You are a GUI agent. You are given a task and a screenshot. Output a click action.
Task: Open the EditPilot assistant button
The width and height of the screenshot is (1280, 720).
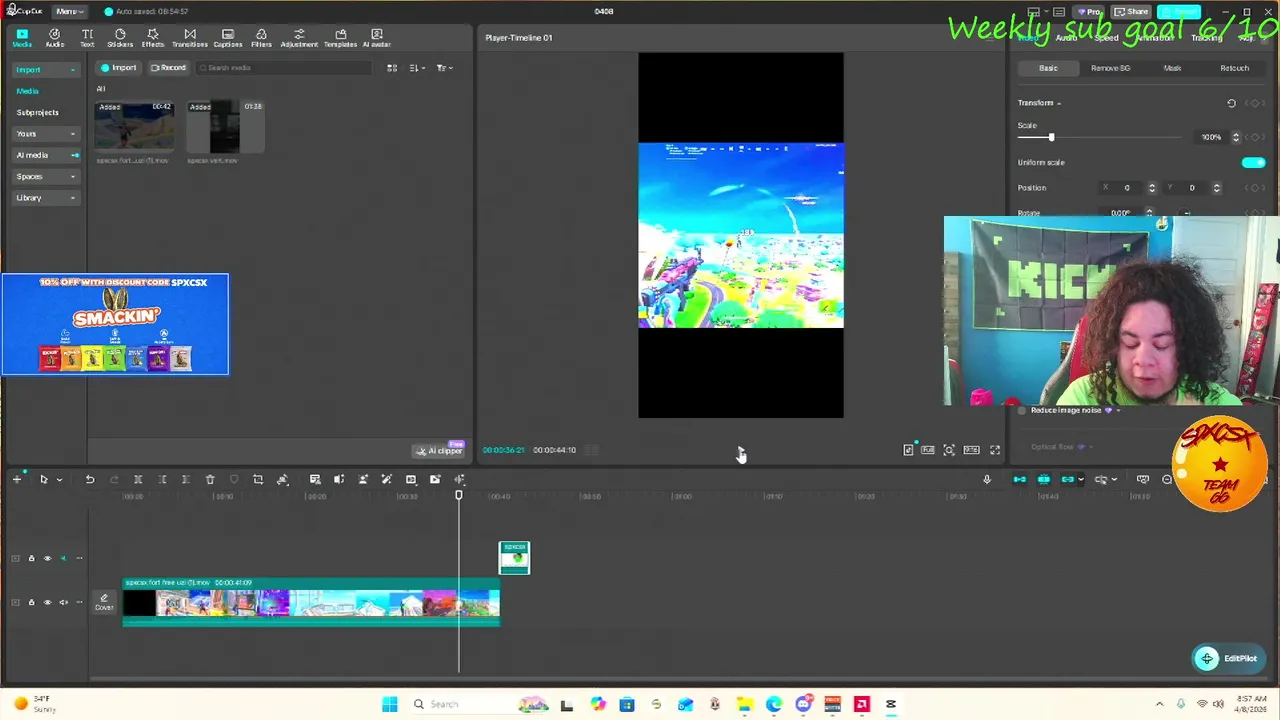coord(1227,658)
